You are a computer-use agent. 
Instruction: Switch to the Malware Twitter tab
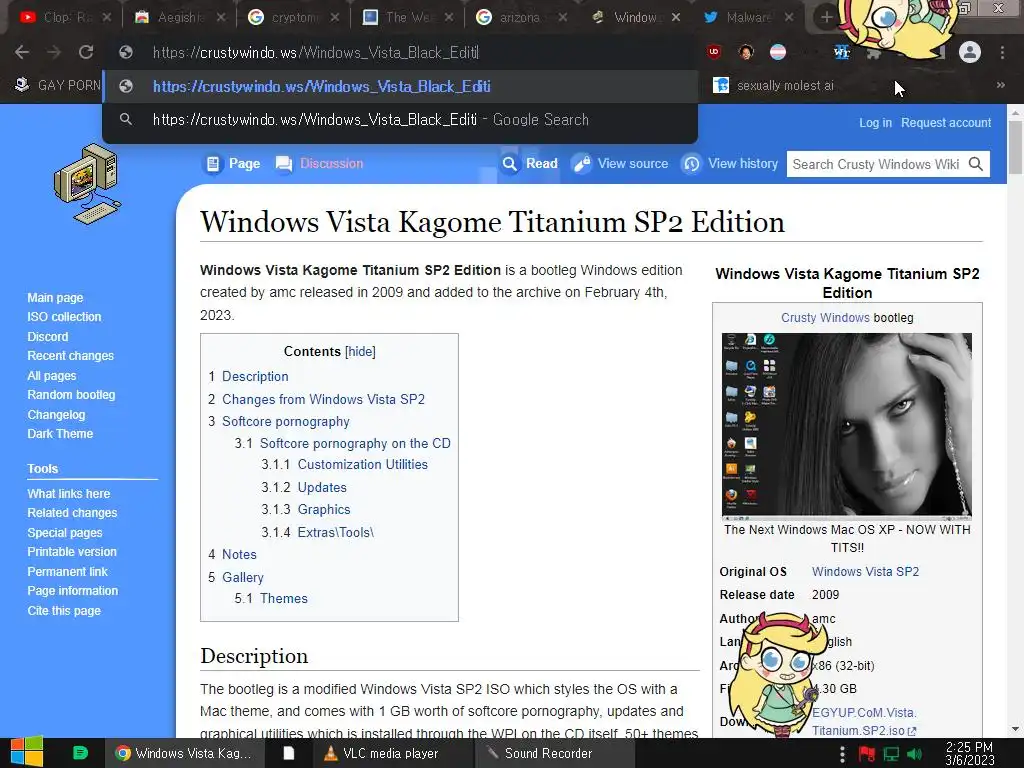[x=748, y=17]
